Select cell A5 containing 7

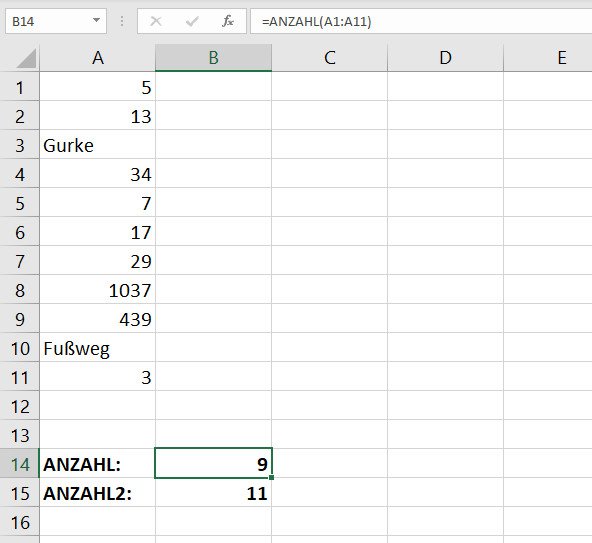pos(97,203)
